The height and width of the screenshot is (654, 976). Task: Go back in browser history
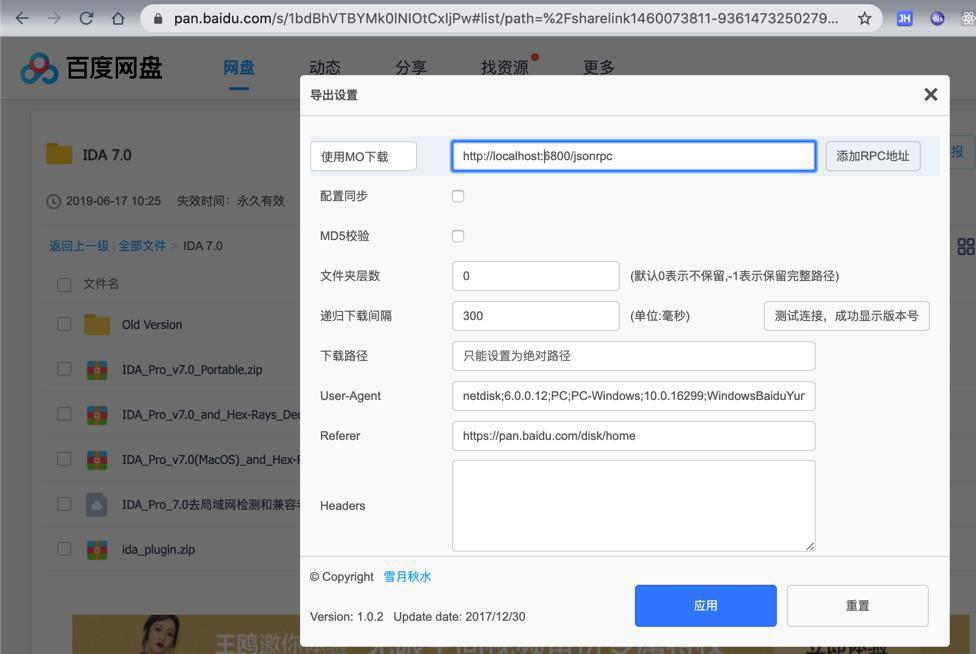point(22,18)
